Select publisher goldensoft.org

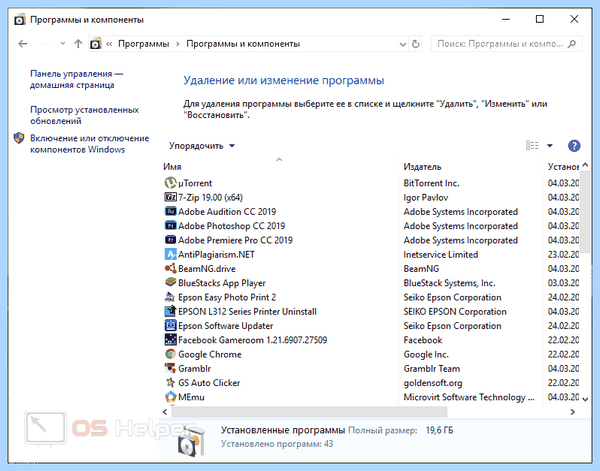[433, 383]
